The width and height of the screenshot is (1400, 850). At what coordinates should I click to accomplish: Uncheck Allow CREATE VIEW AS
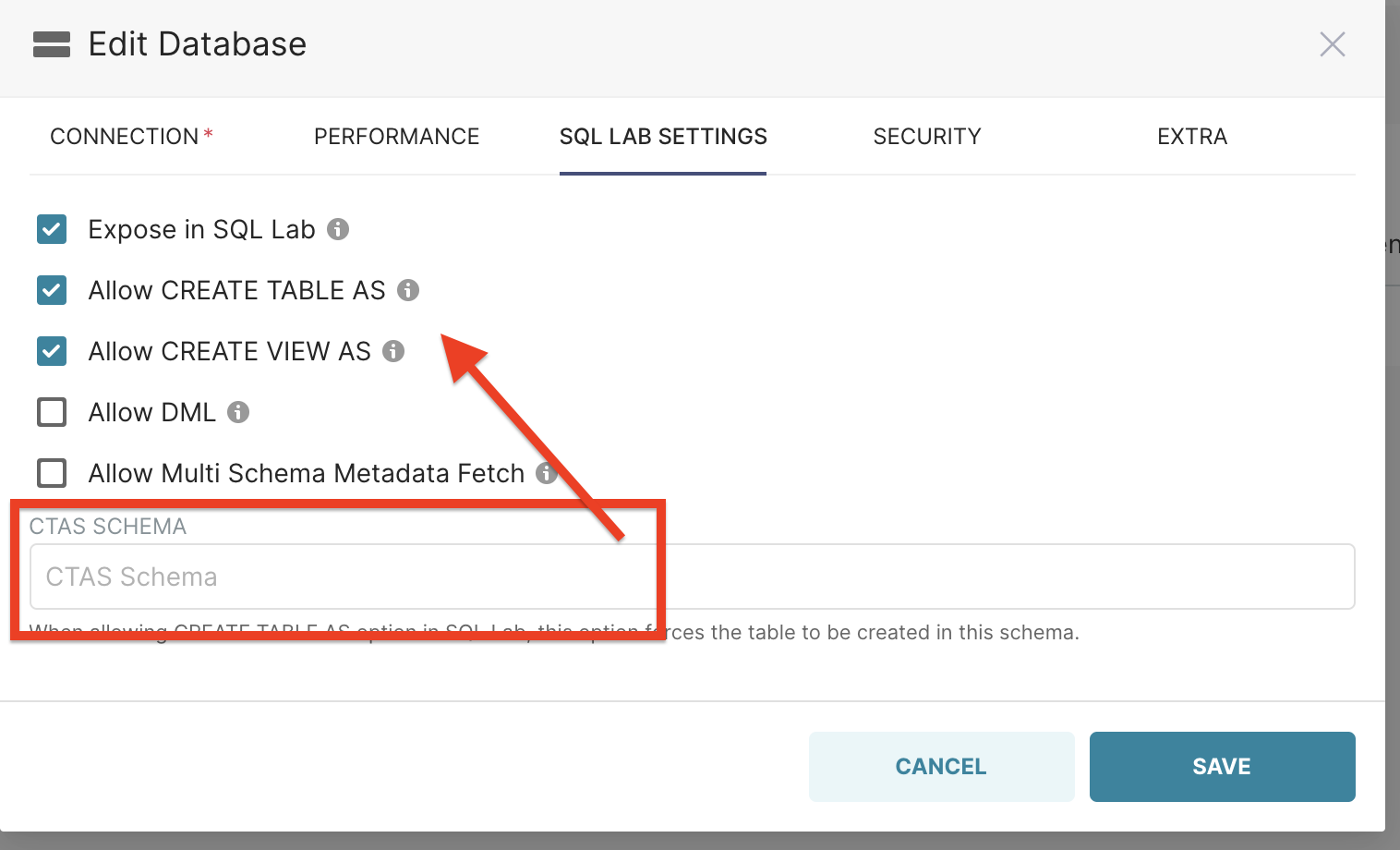(52, 351)
